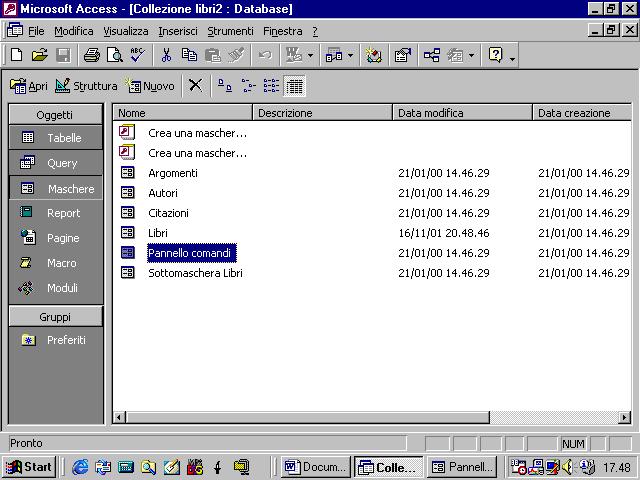
Task: Select the Citazioni form
Action: tap(168, 213)
